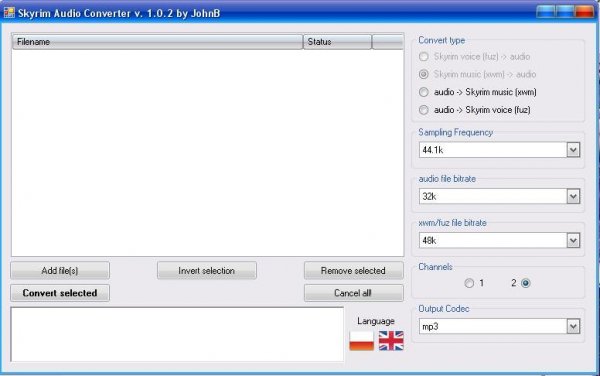Open the audio file bitrate dropdown arrow
Screen dimensions: 600x376
coord(573,196)
